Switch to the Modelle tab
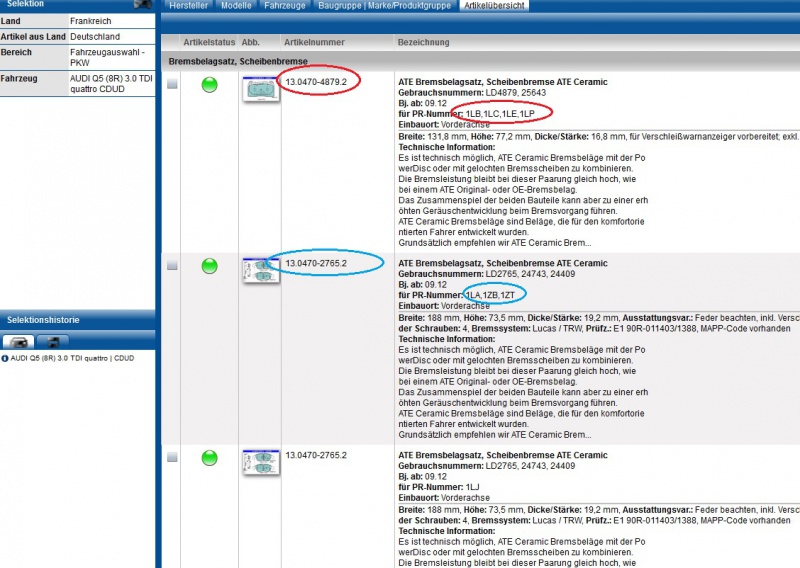 (x=236, y=6)
